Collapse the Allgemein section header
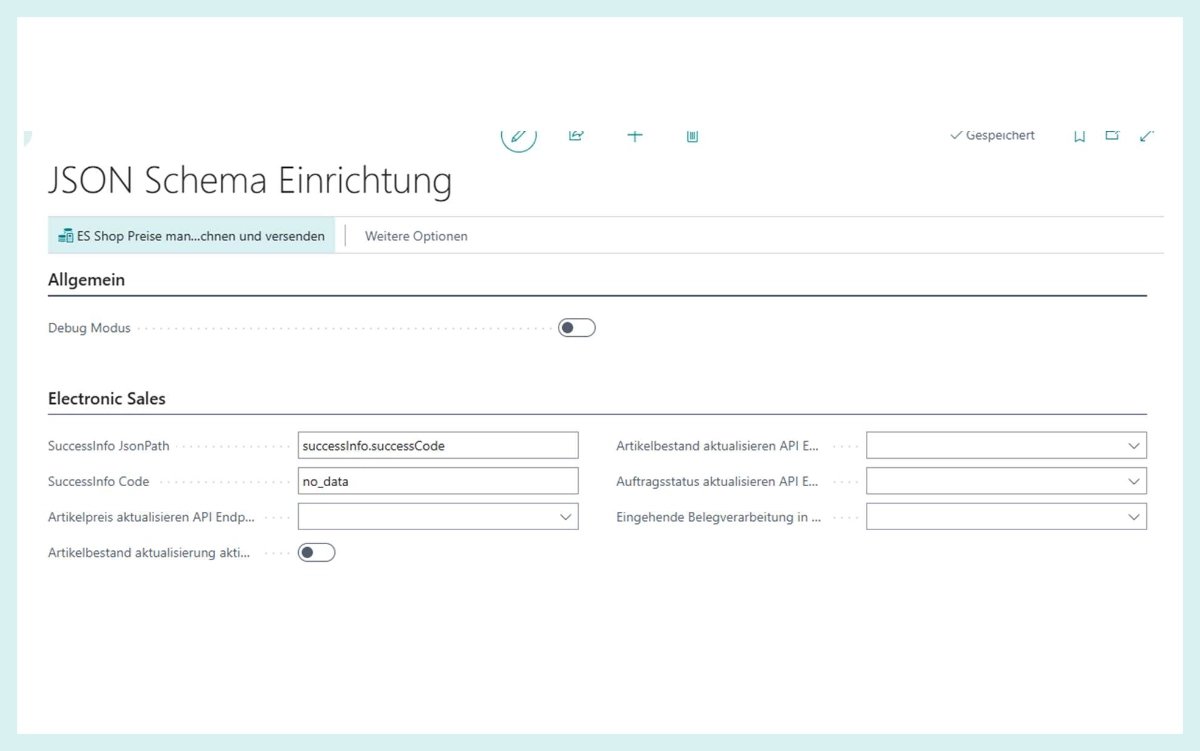 [87, 280]
